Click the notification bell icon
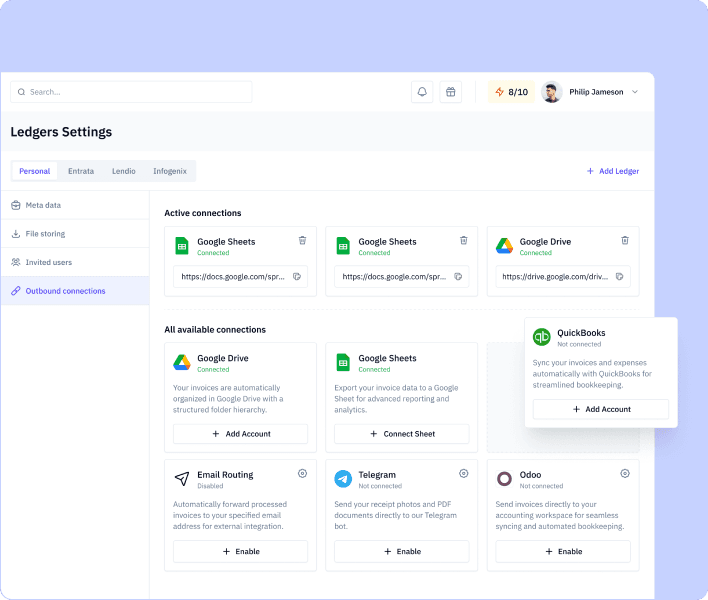The height and width of the screenshot is (600, 708). point(422,92)
